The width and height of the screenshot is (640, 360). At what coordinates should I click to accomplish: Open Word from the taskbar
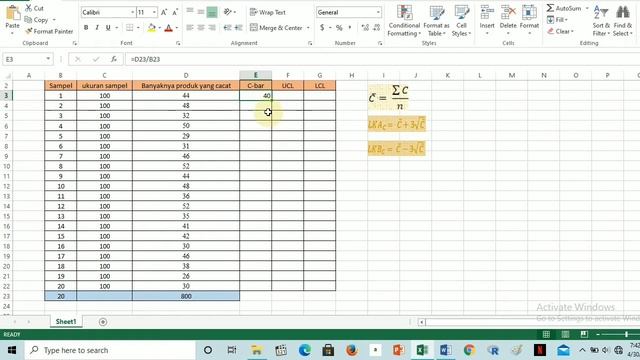[446, 350]
